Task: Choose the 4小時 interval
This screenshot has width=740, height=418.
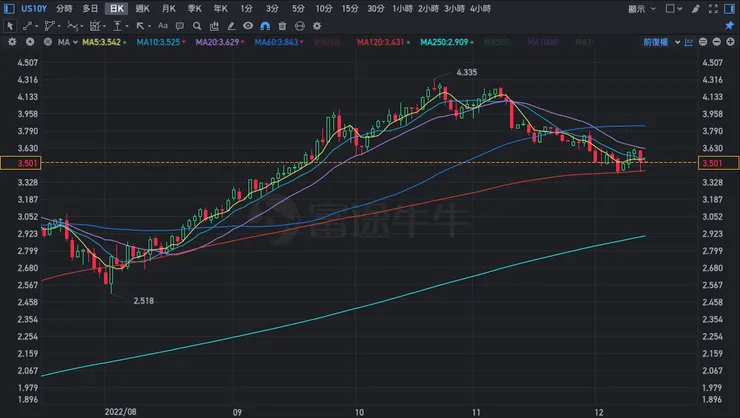Action: [480, 8]
